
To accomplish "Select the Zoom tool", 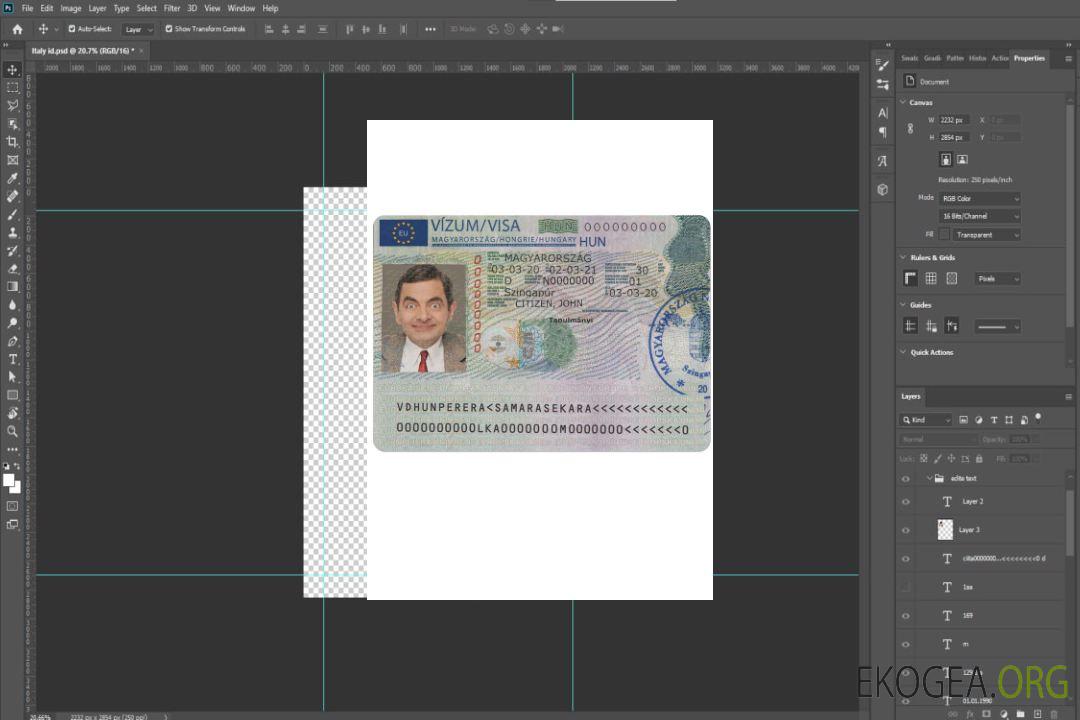I will tap(12, 431).
